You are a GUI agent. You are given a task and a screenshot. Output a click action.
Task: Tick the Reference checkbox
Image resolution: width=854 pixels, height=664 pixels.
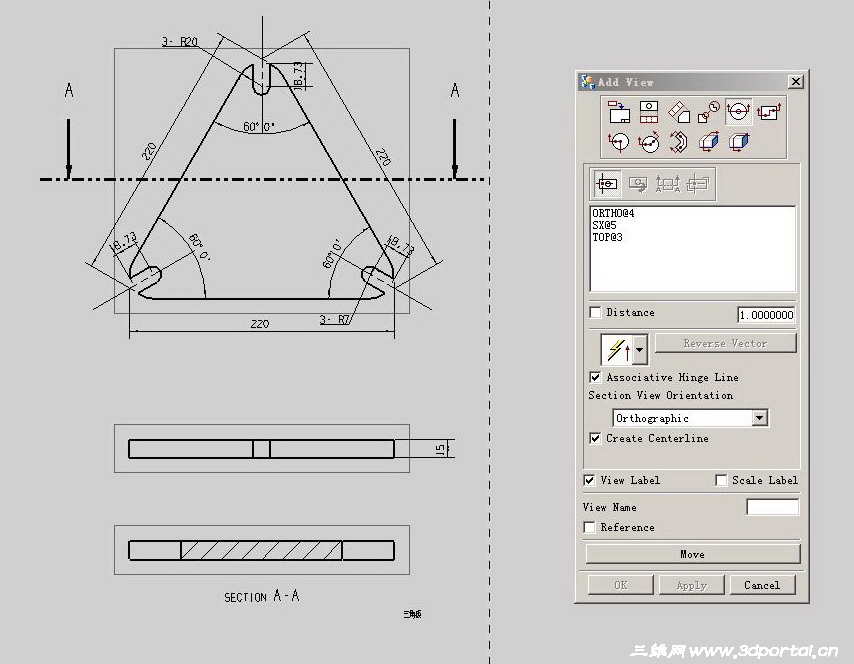[x=589, y=527]
